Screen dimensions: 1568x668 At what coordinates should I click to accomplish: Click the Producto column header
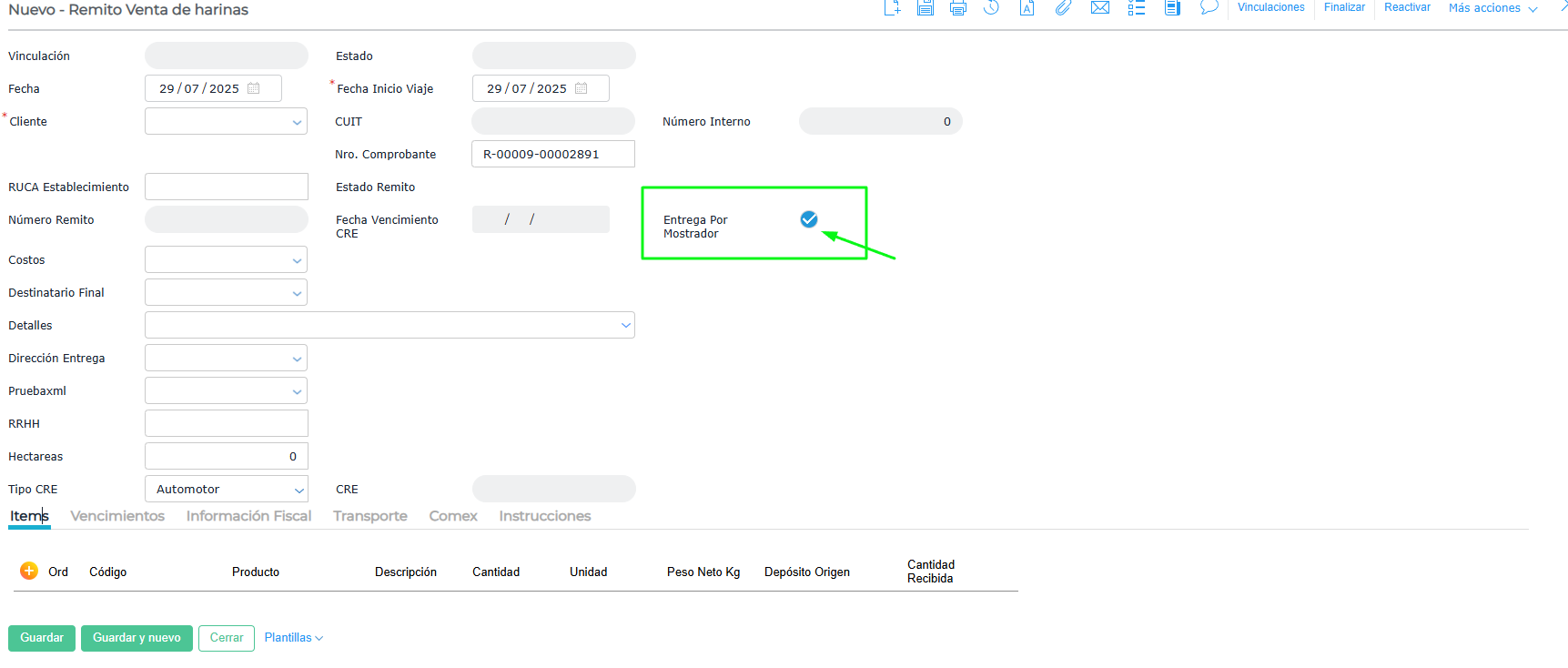coord(256,572)
